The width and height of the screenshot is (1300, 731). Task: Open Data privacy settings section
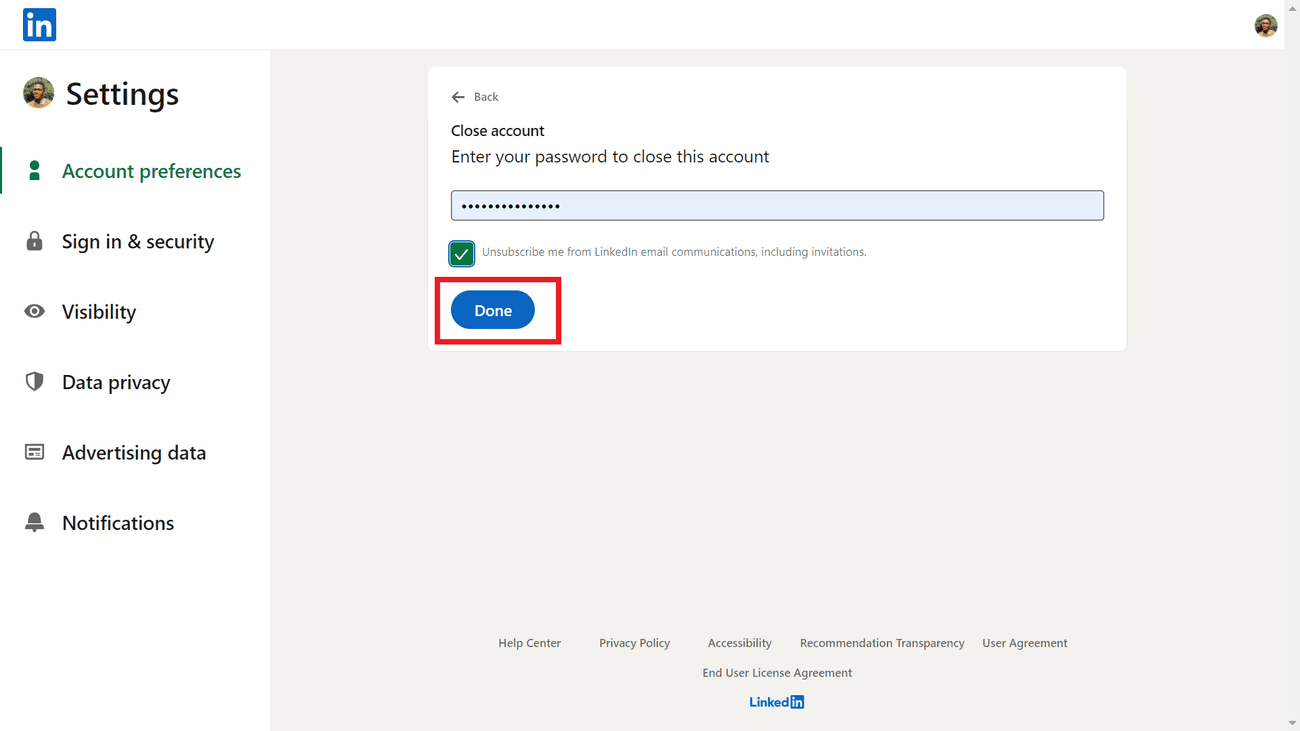116,382
